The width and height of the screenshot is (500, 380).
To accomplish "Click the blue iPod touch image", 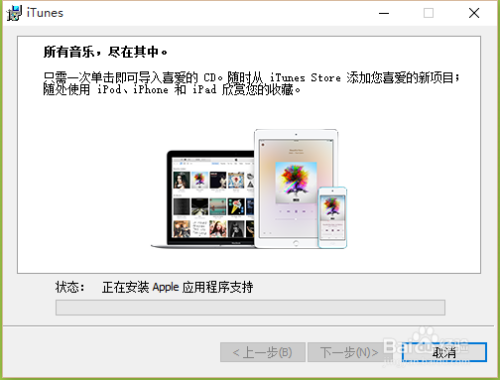I will 332,218.
